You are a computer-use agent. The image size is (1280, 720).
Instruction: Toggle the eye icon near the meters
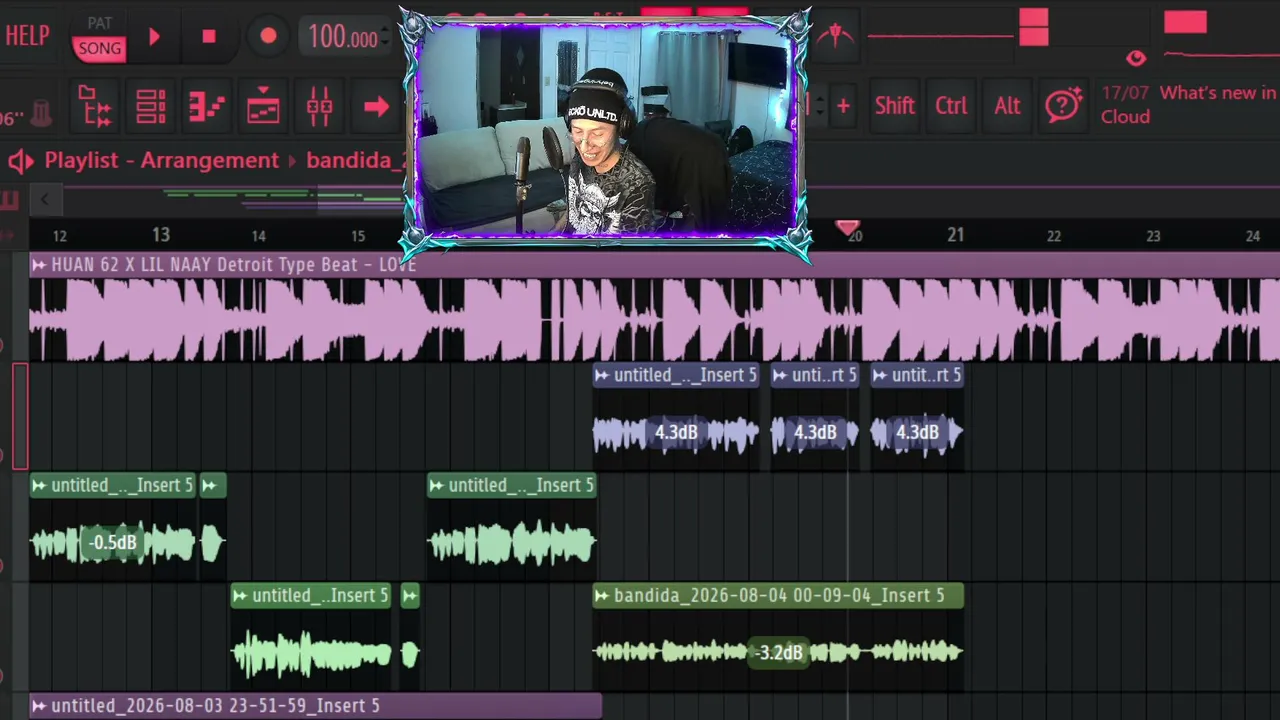(1136, 58)
